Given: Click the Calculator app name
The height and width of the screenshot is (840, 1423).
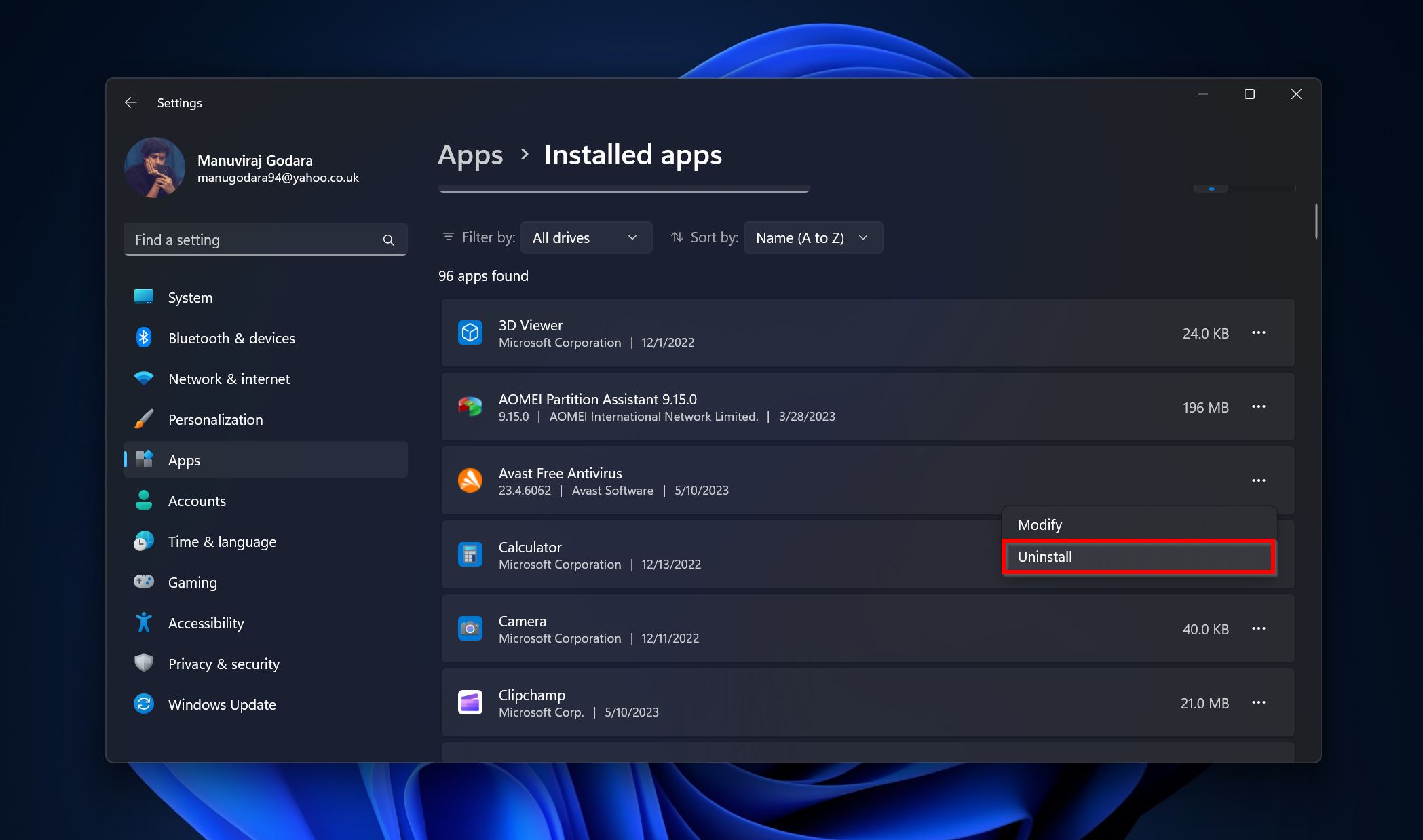Looking at the screenshot, I should 530,548.
